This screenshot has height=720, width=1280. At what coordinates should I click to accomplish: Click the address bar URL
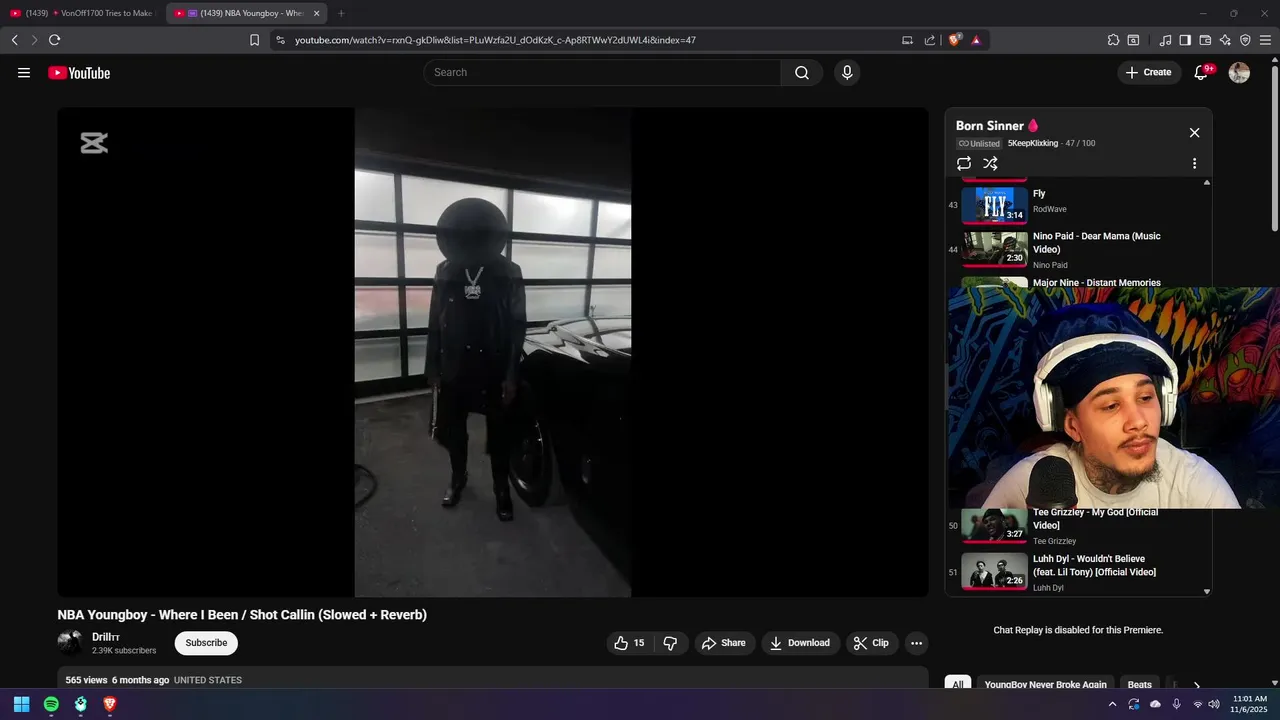point(495,40)
